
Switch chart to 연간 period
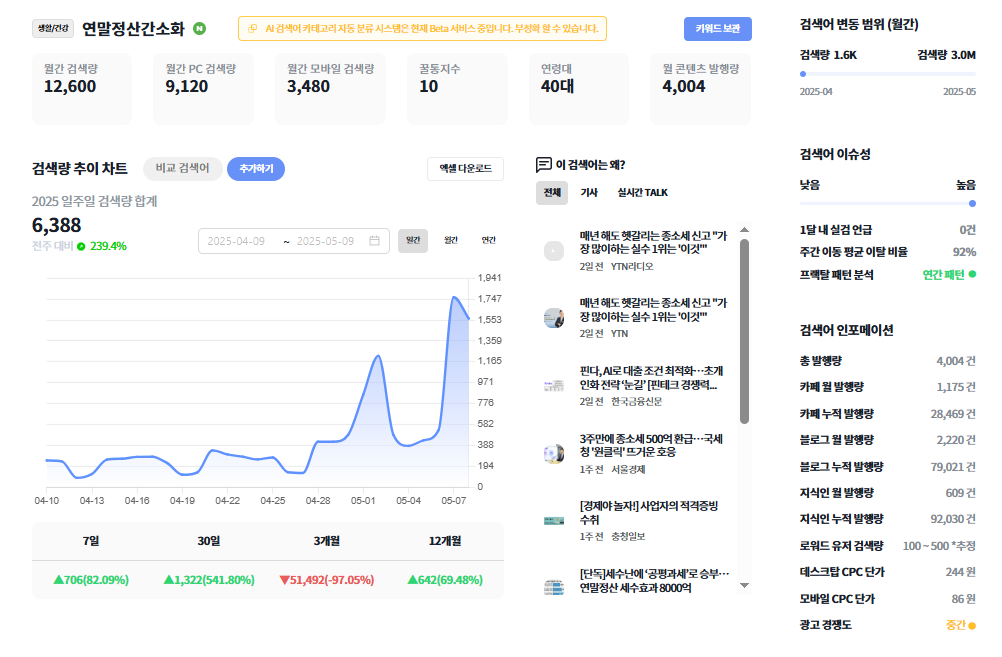[x=488, y=240]
